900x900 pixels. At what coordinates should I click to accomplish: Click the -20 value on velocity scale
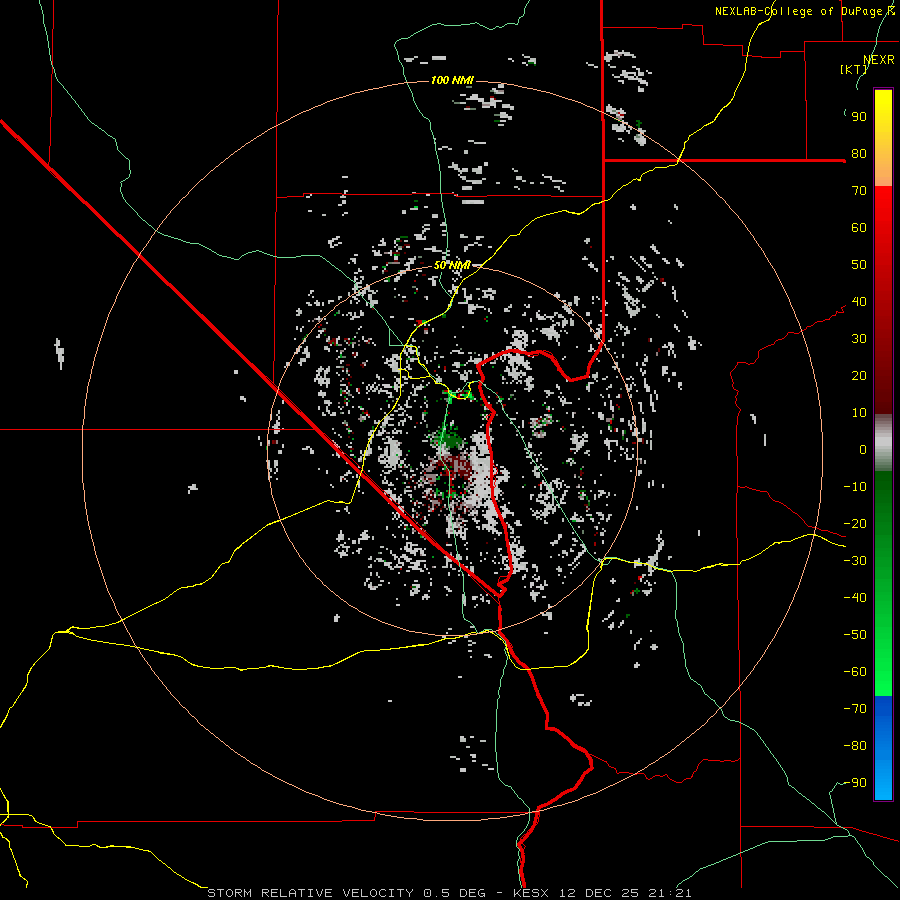[x=855, y=524]
